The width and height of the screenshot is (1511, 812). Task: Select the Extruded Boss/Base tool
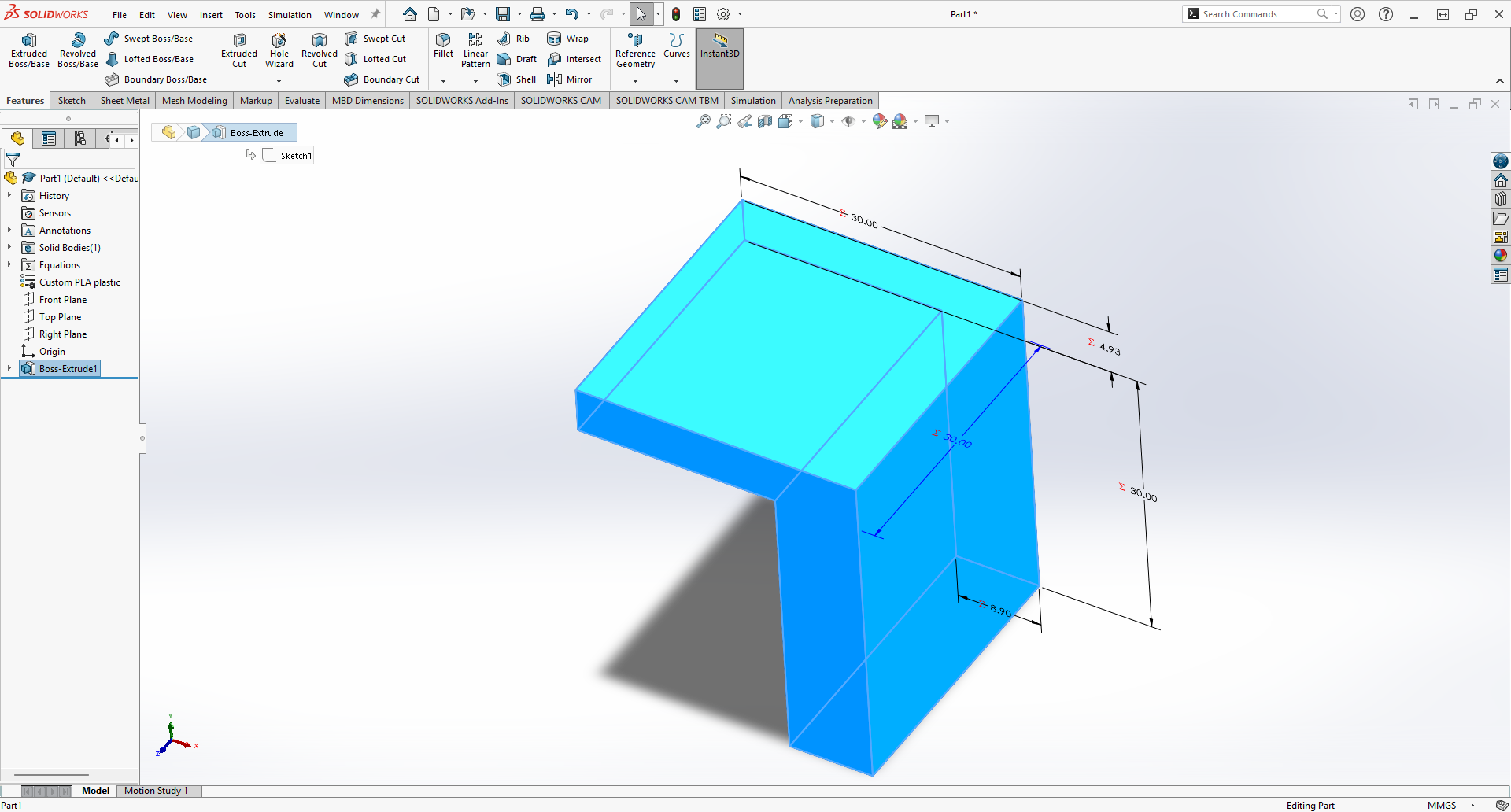pyautogui.click(x=29, y=50)
